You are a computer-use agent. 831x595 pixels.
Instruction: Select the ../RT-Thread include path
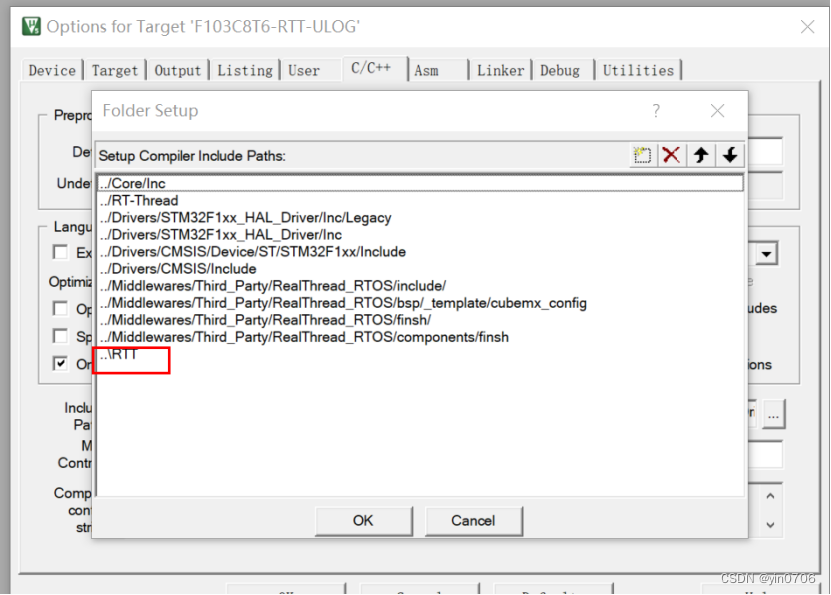(420, 200)
